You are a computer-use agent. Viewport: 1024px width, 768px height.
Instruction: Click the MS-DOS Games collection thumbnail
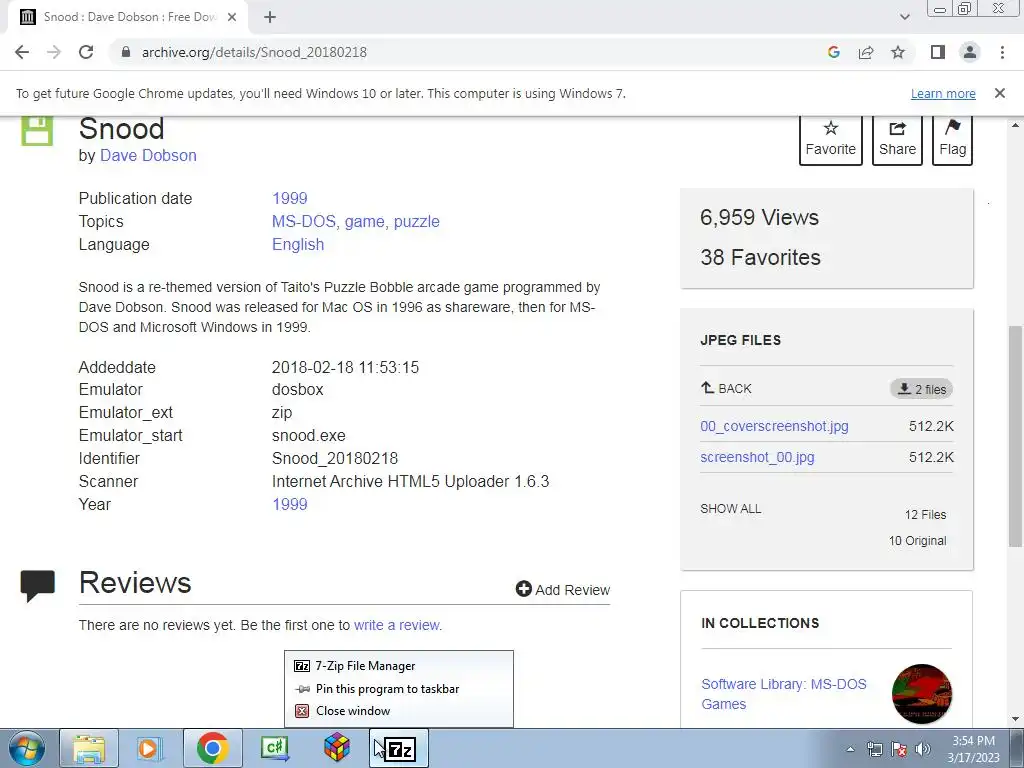tap(921, 694)
